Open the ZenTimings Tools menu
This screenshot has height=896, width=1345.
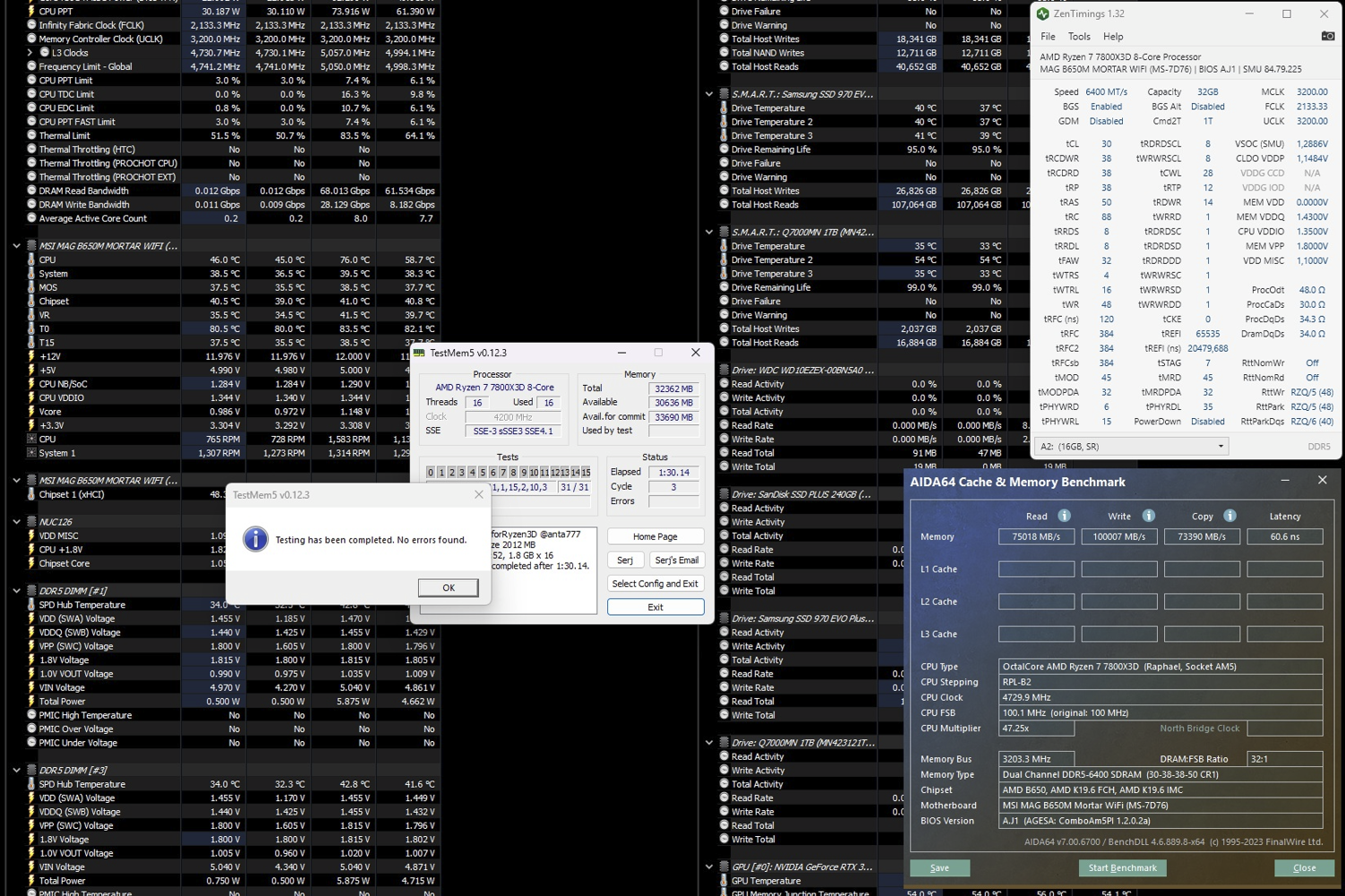(x=1079, y=37)
